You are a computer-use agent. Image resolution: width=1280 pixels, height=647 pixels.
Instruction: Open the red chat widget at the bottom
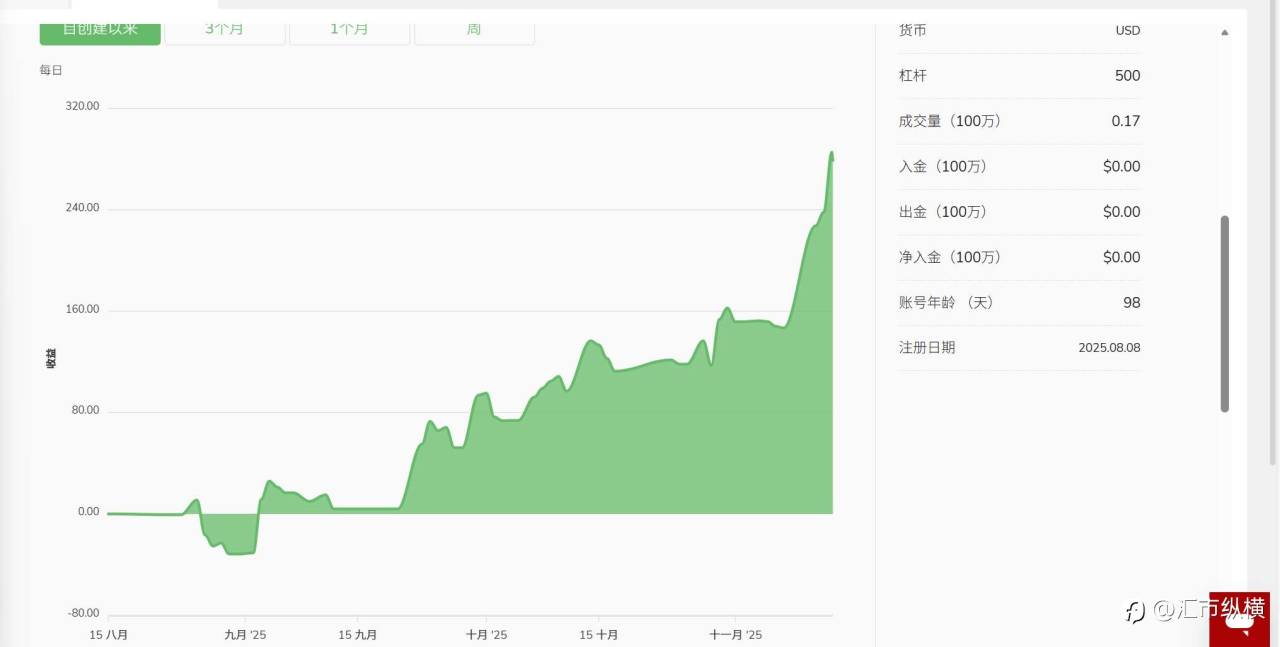[x=1239, y=619]
